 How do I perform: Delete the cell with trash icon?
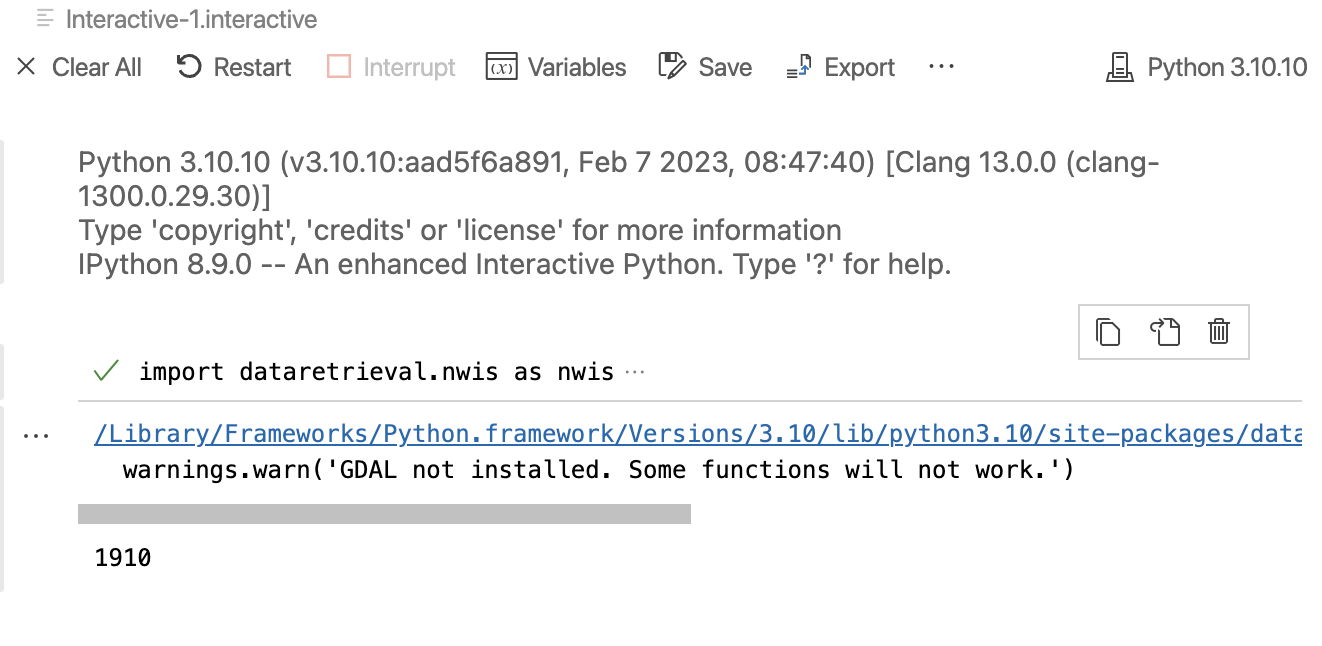(1219, 332)
